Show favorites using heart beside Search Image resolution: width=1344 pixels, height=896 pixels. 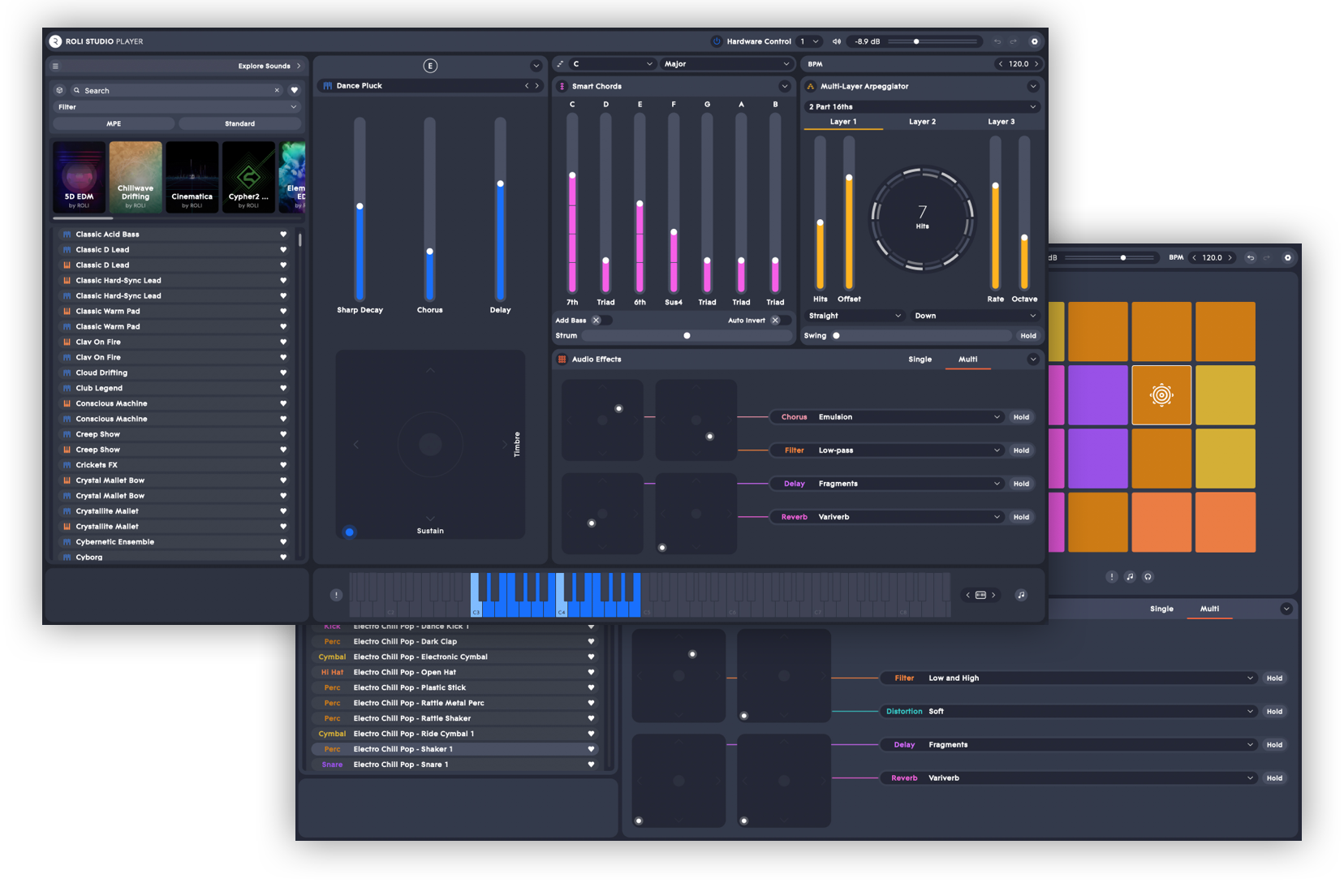pos(295,90)
